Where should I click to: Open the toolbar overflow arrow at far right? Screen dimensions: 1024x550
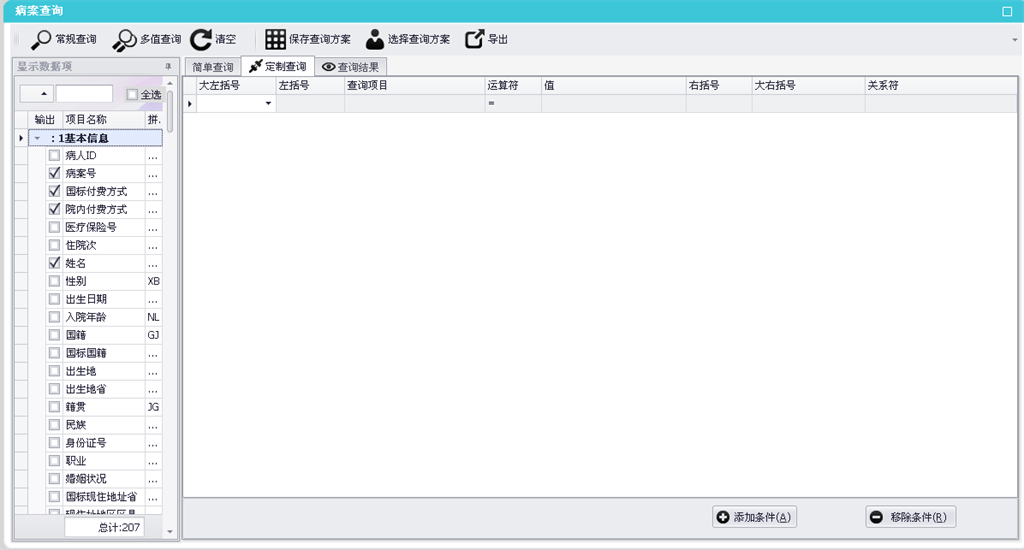click(1015, 40)
